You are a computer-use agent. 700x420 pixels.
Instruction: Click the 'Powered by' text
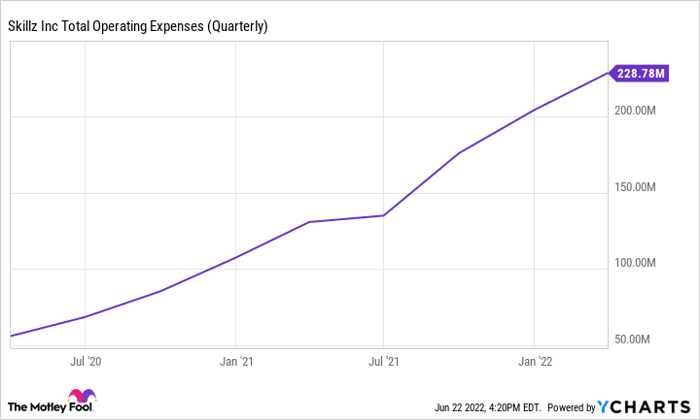[x=571, y=408]
